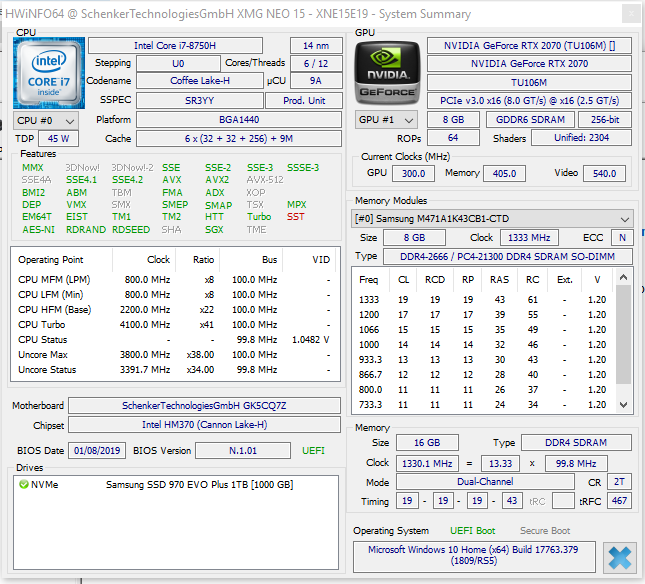Click the BGA1440 platform field
The width and height of the screenshot is (645, 584).
pos(239,120)
